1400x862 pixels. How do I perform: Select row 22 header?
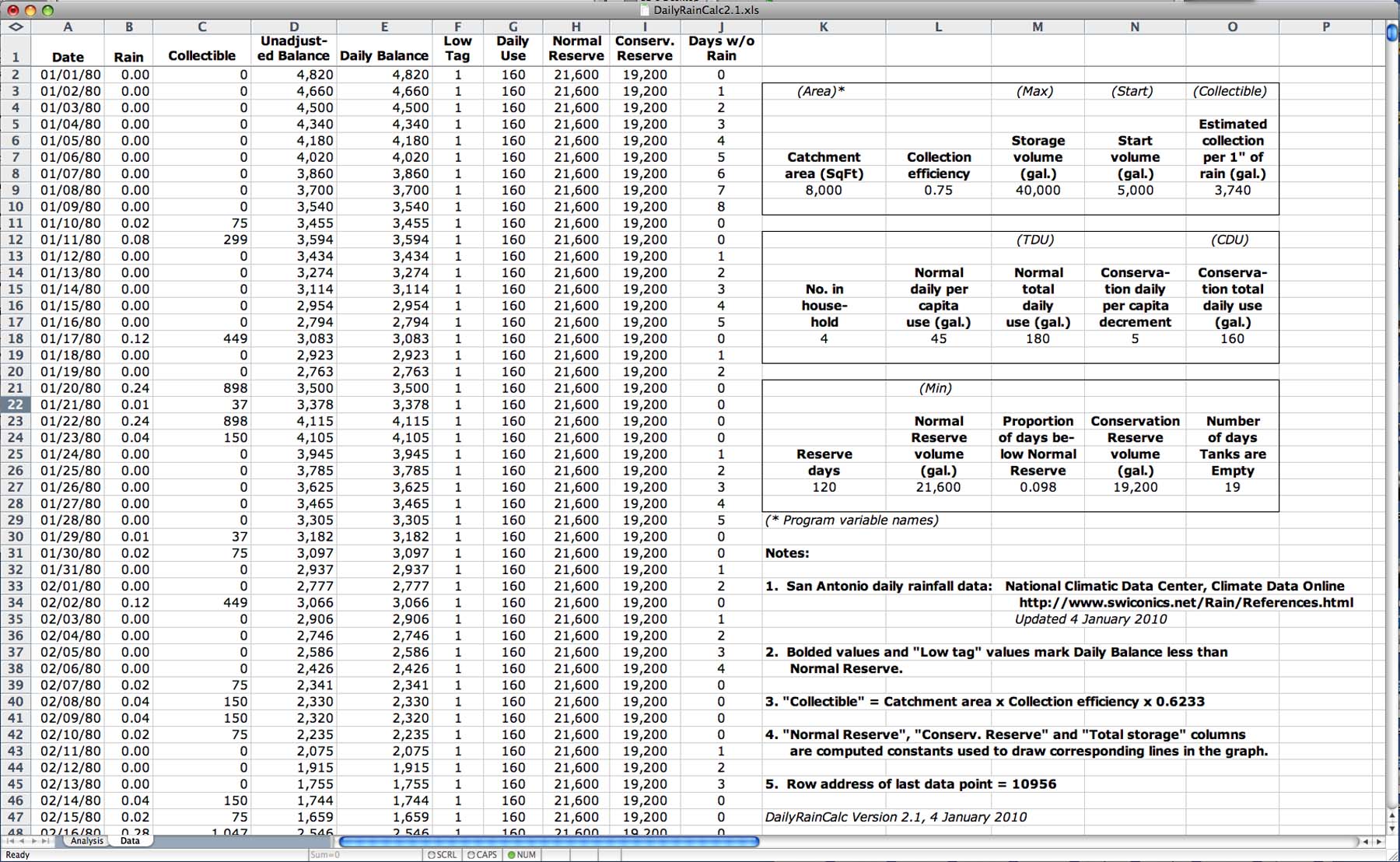click(x=16, y=405)
